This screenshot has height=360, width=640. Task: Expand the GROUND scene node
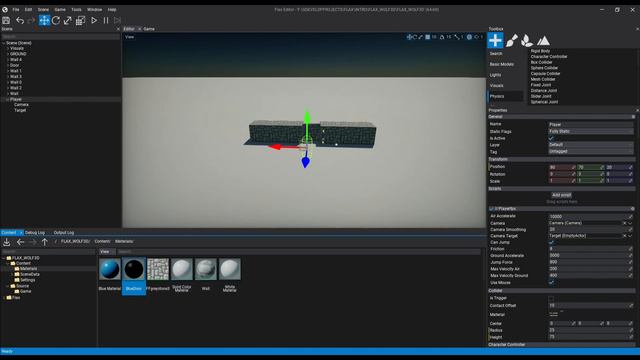8,54
